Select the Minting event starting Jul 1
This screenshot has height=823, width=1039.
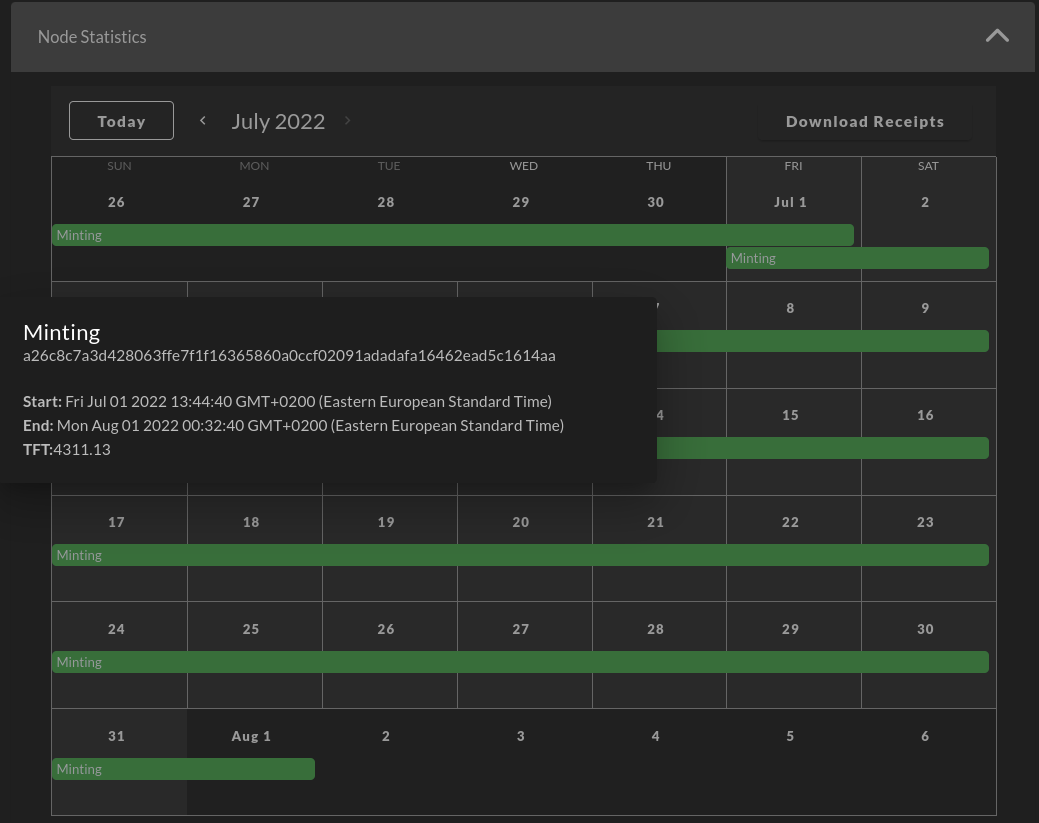tap(857, 258)
